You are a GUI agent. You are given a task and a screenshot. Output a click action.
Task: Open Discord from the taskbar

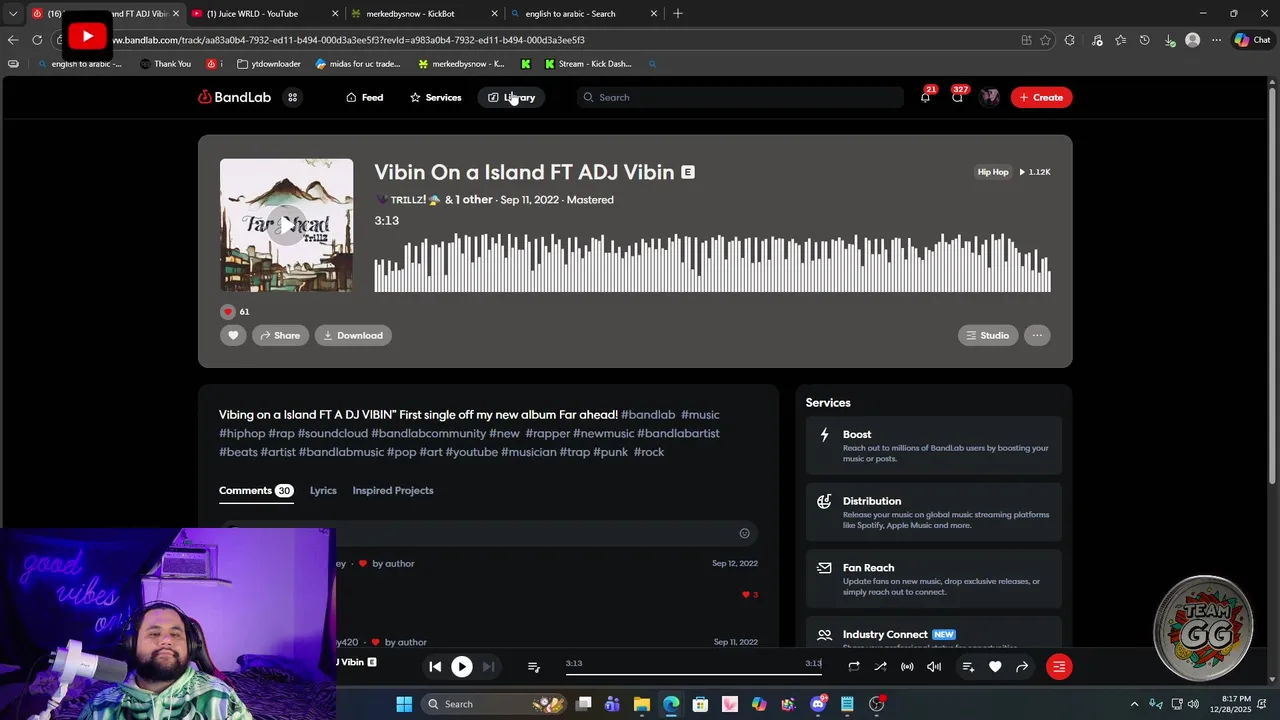point(818,704)
